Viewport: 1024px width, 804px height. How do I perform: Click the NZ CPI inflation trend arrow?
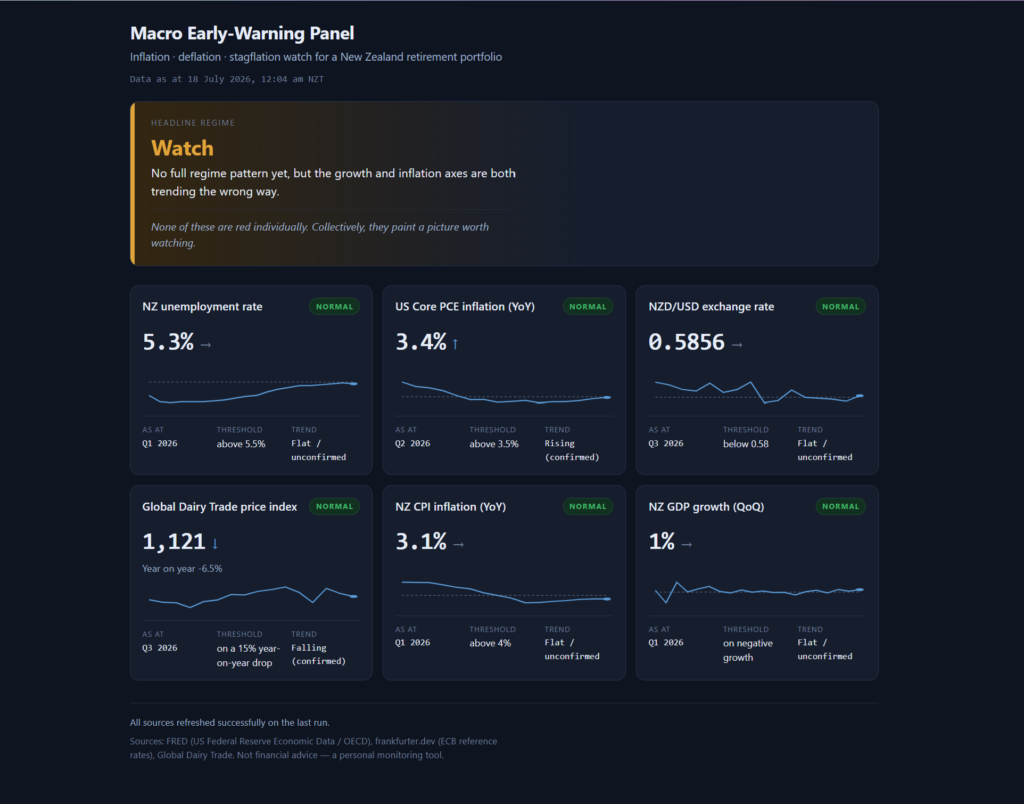[x=458, y=544]
